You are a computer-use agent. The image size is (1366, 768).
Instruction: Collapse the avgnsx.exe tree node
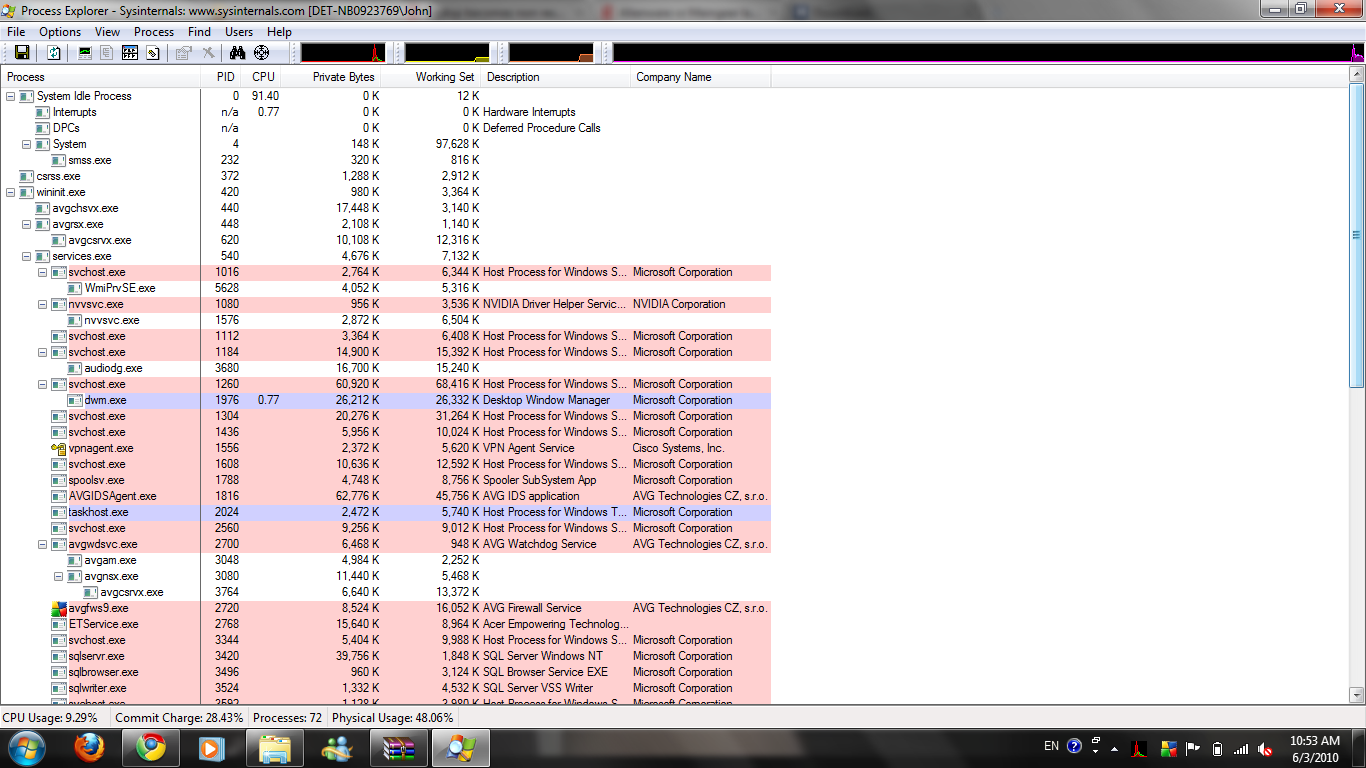pyautogui.click(x=59, y=576)
